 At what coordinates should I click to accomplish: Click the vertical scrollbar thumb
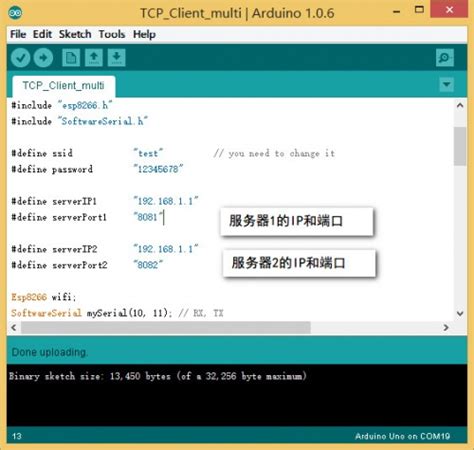click(460, 146)
